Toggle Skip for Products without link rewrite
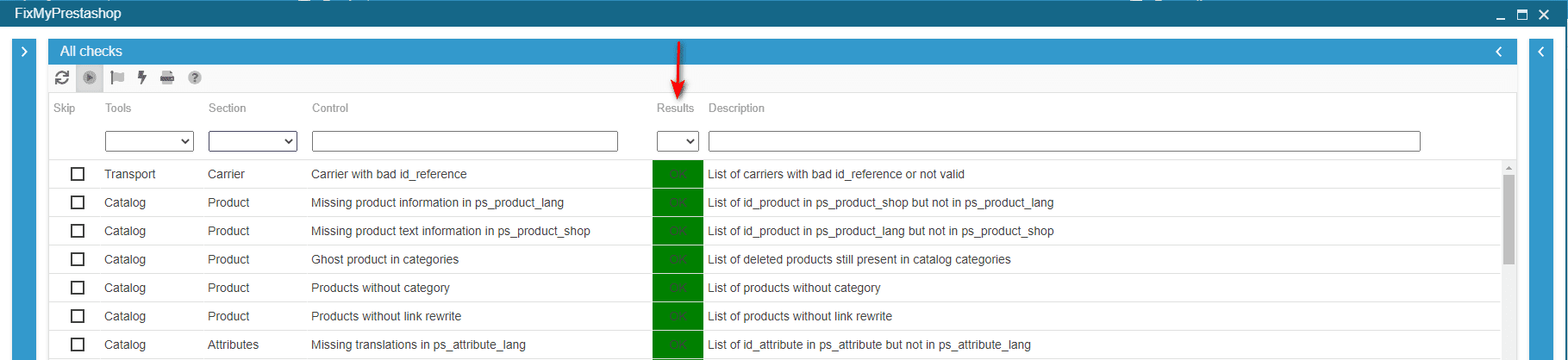 coord(78,316)
